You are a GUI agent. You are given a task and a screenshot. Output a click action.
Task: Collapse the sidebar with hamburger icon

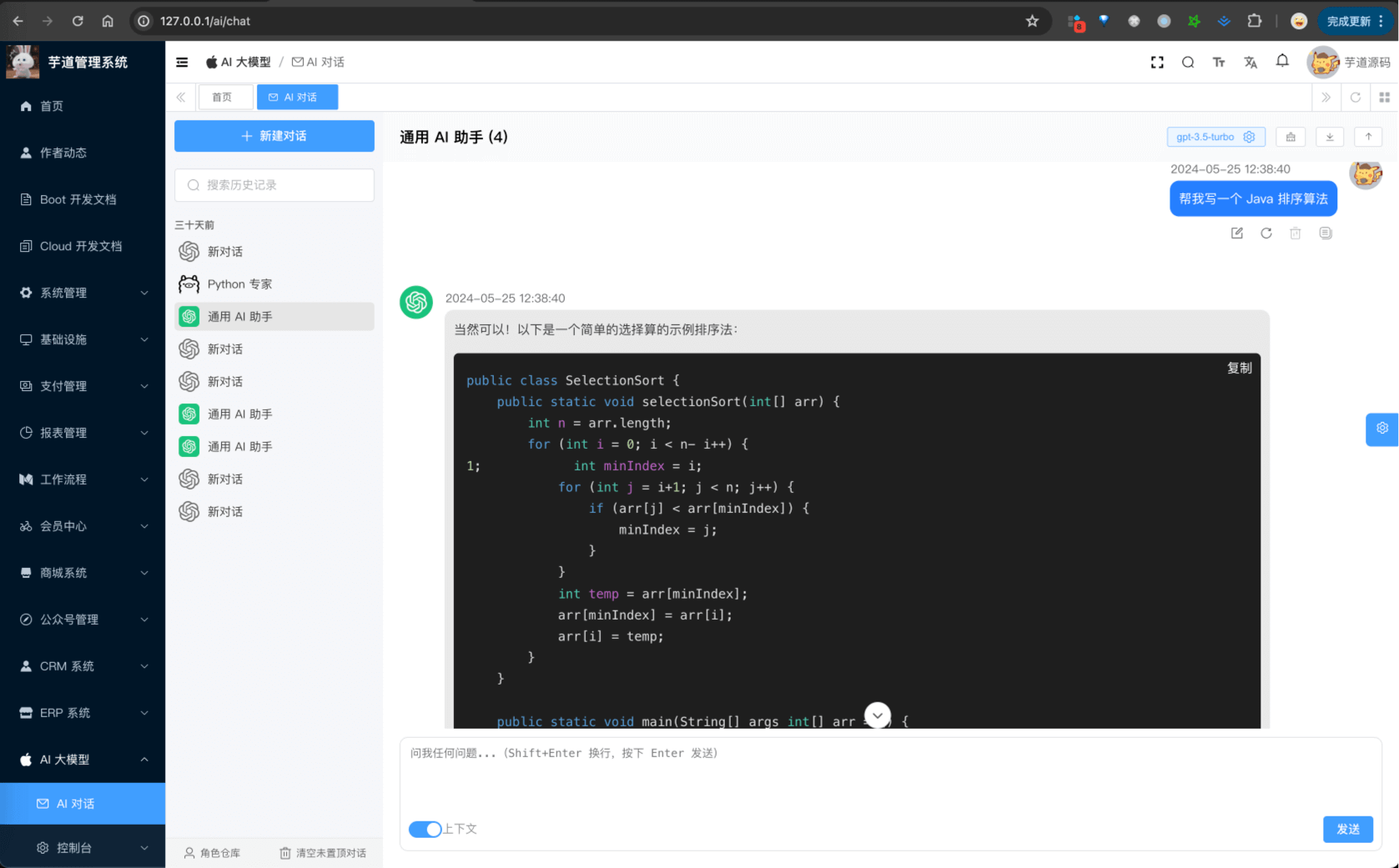pyautogui.click(x=182, y=63)
